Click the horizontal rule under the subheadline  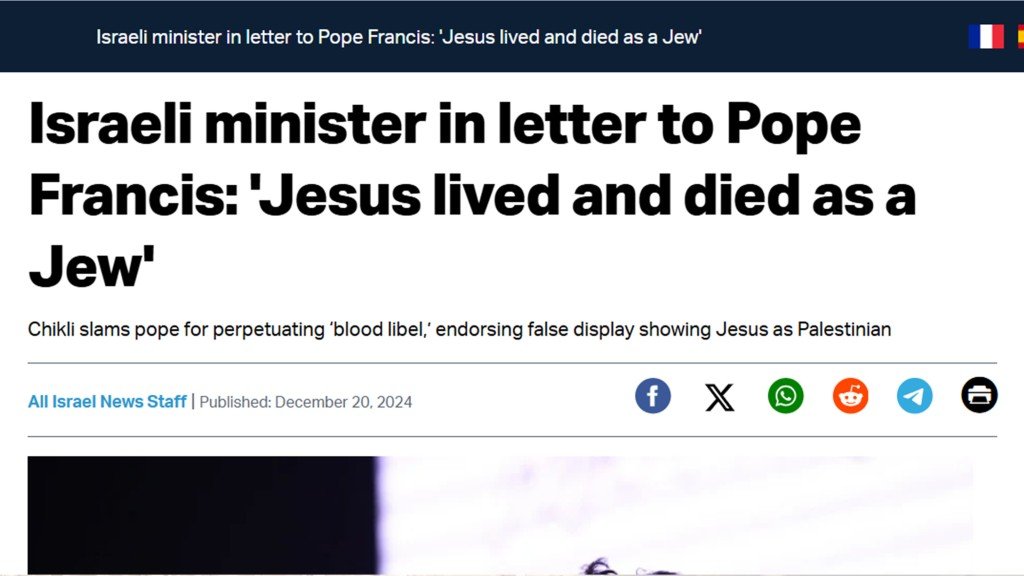click(512, 359)
